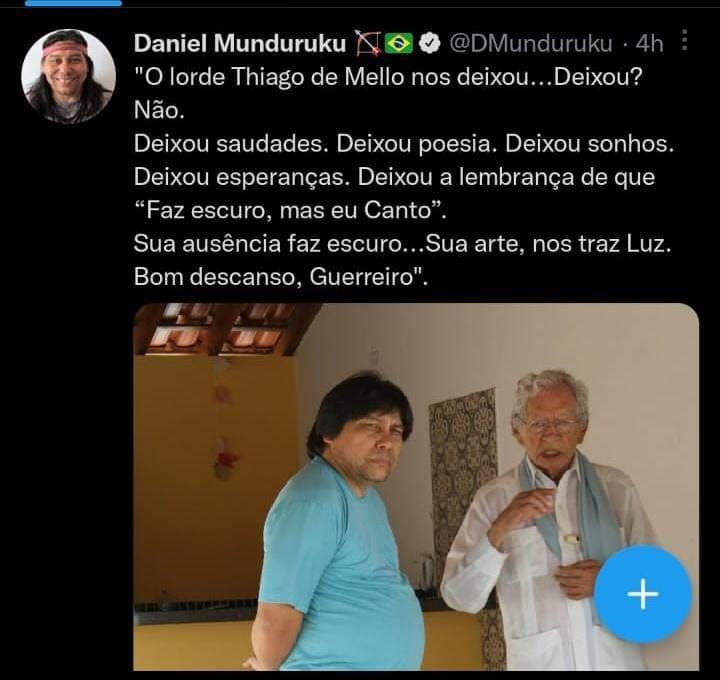Click the bow and arrow emoji icon
This screenshot has height=680, width=720.
coord(368,43)
